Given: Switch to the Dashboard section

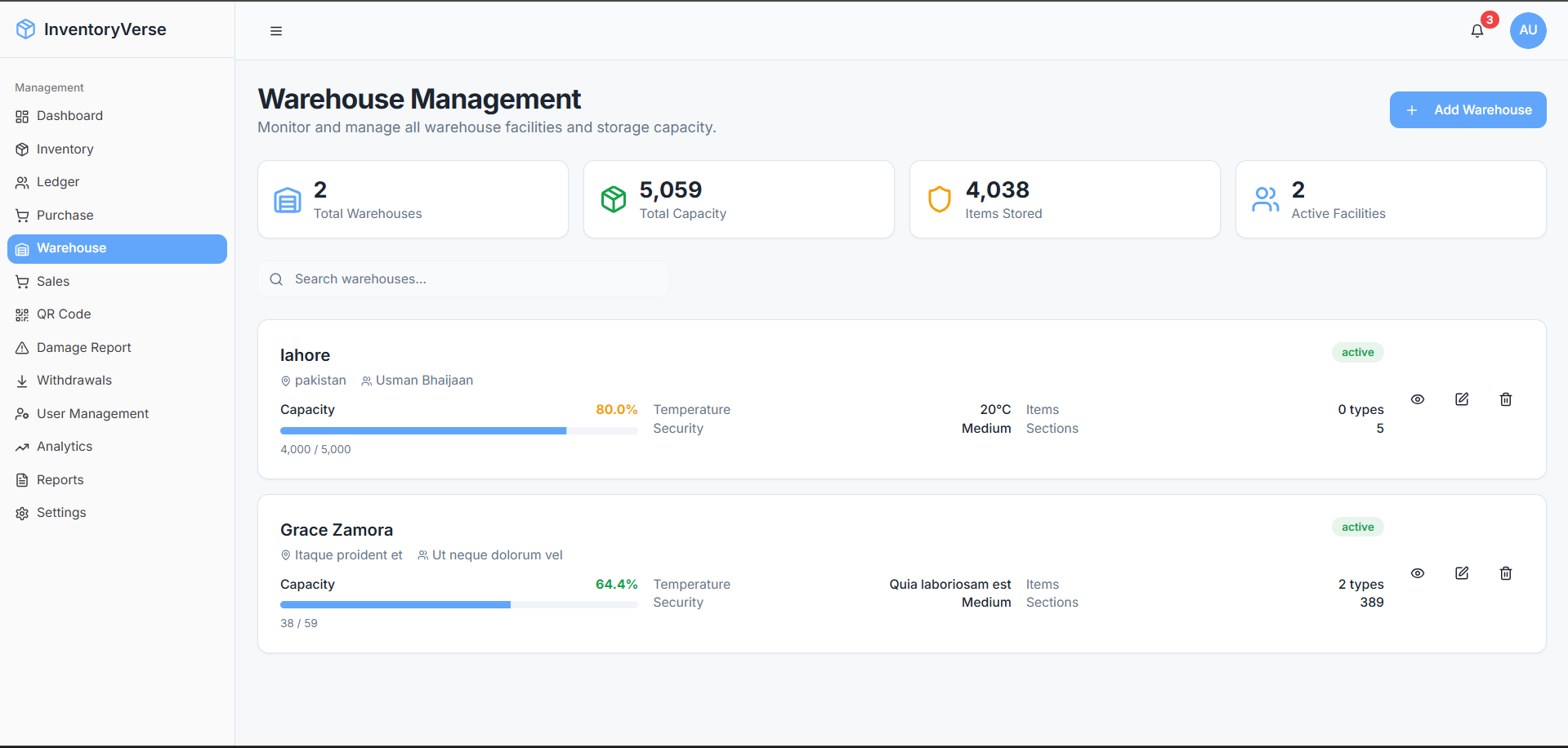Looking at the screenshot, I should coord(69,115).
